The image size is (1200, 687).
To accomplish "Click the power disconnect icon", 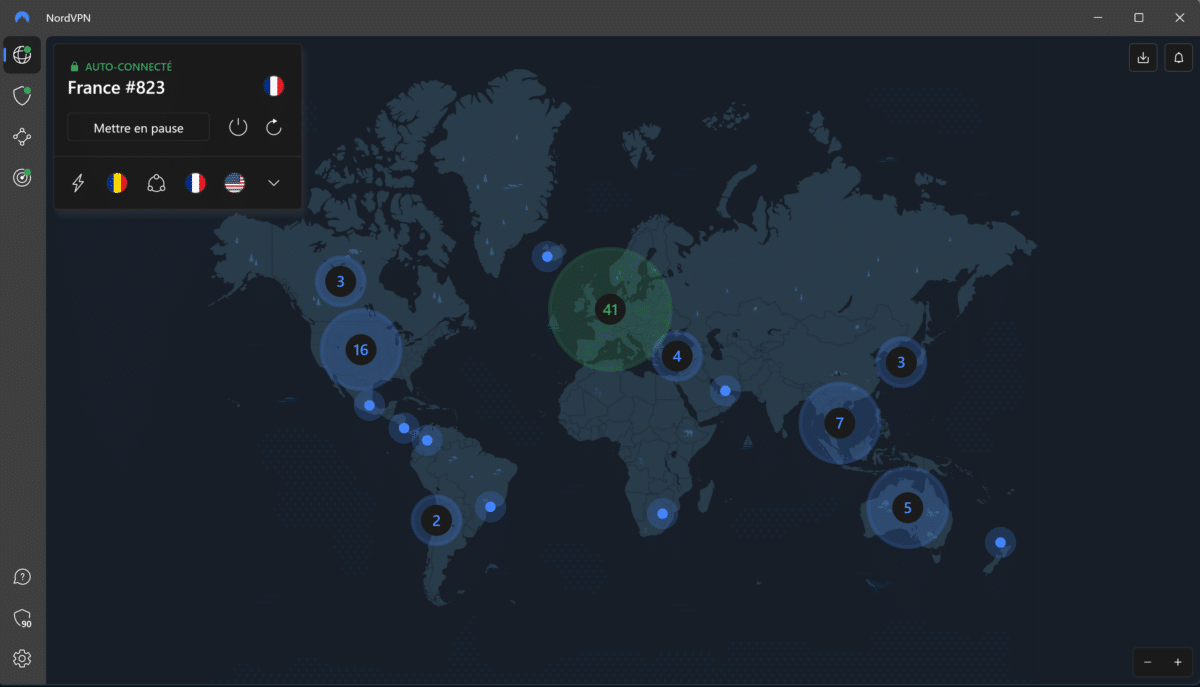I will click(x=238, y=127).
